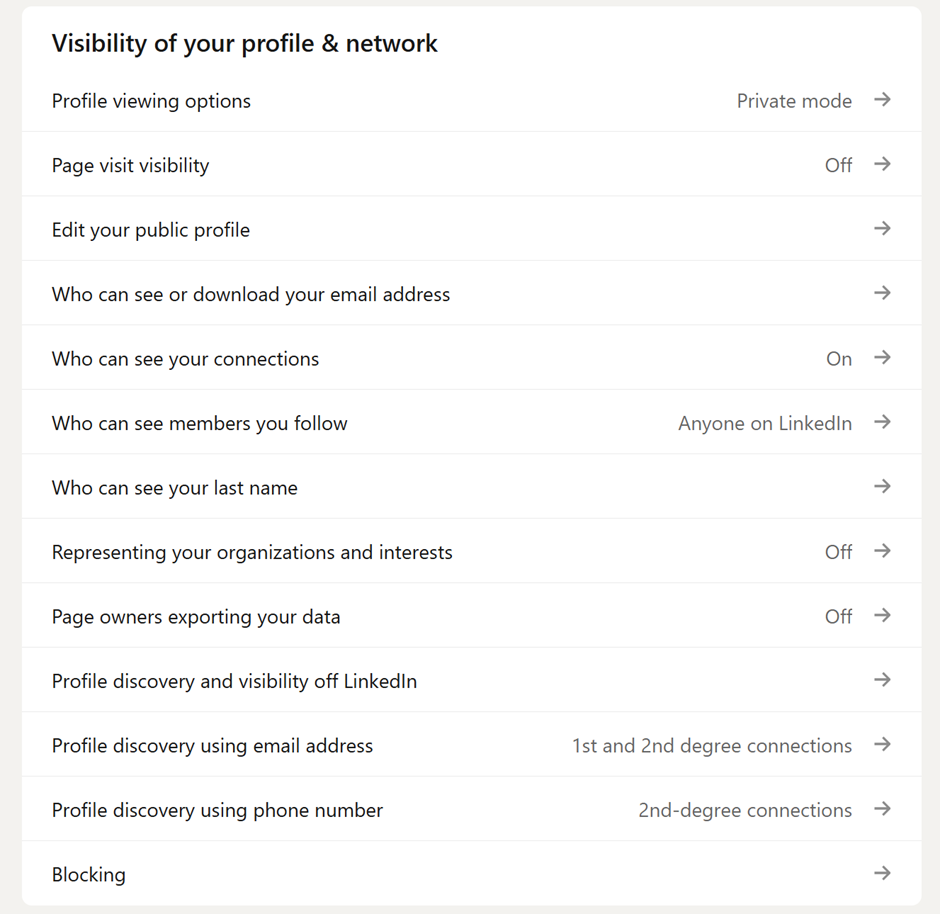Click arrow next to Edit your public profile
The image size is (940, 914).
point(882,229)
